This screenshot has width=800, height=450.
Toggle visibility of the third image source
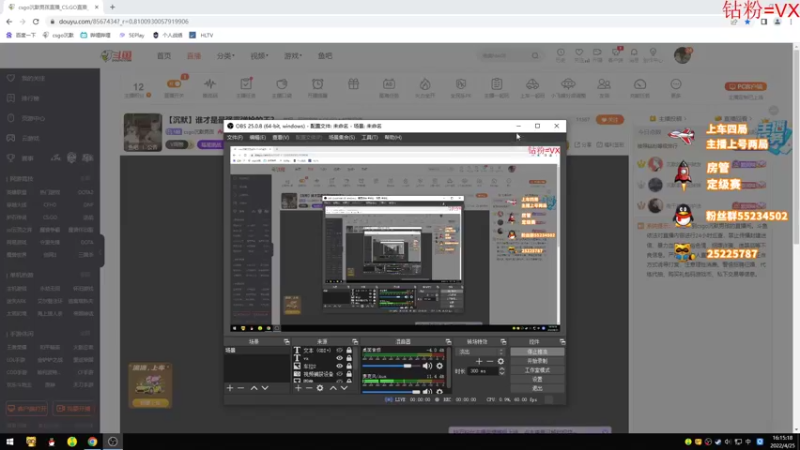point(339,366)
